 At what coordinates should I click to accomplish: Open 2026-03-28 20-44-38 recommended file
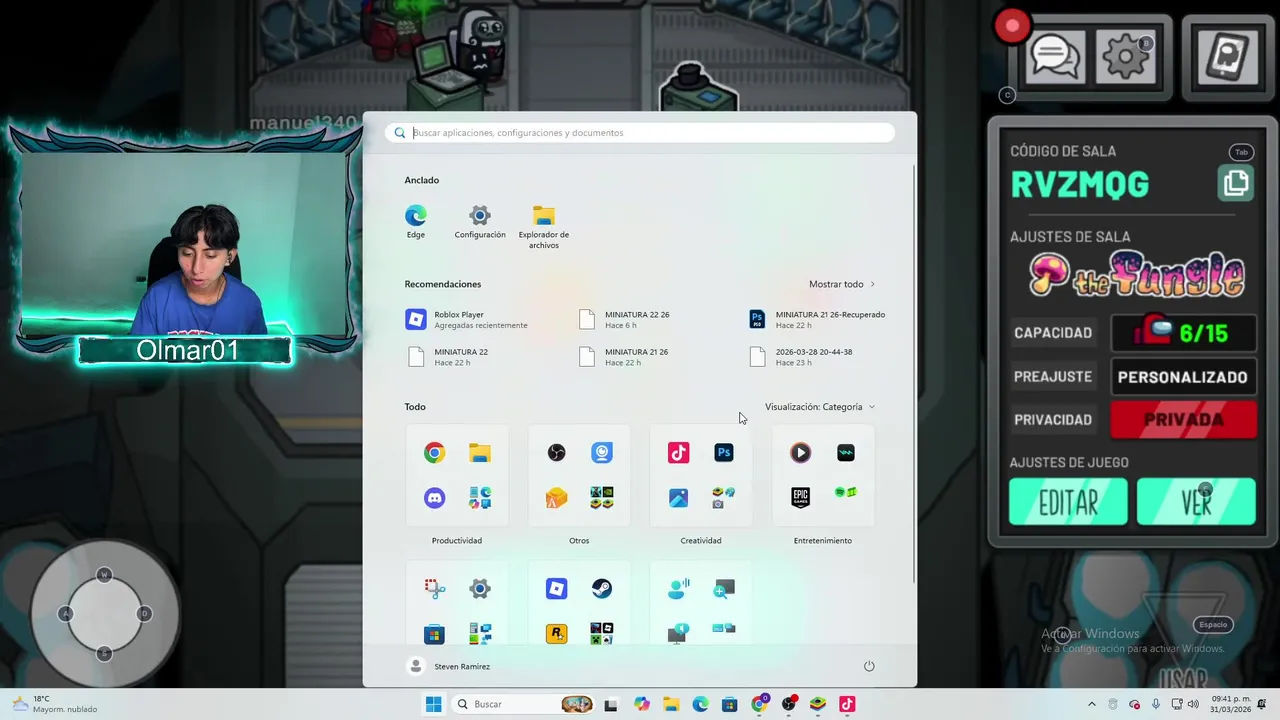pyautogui.click(x=801, y=357)
